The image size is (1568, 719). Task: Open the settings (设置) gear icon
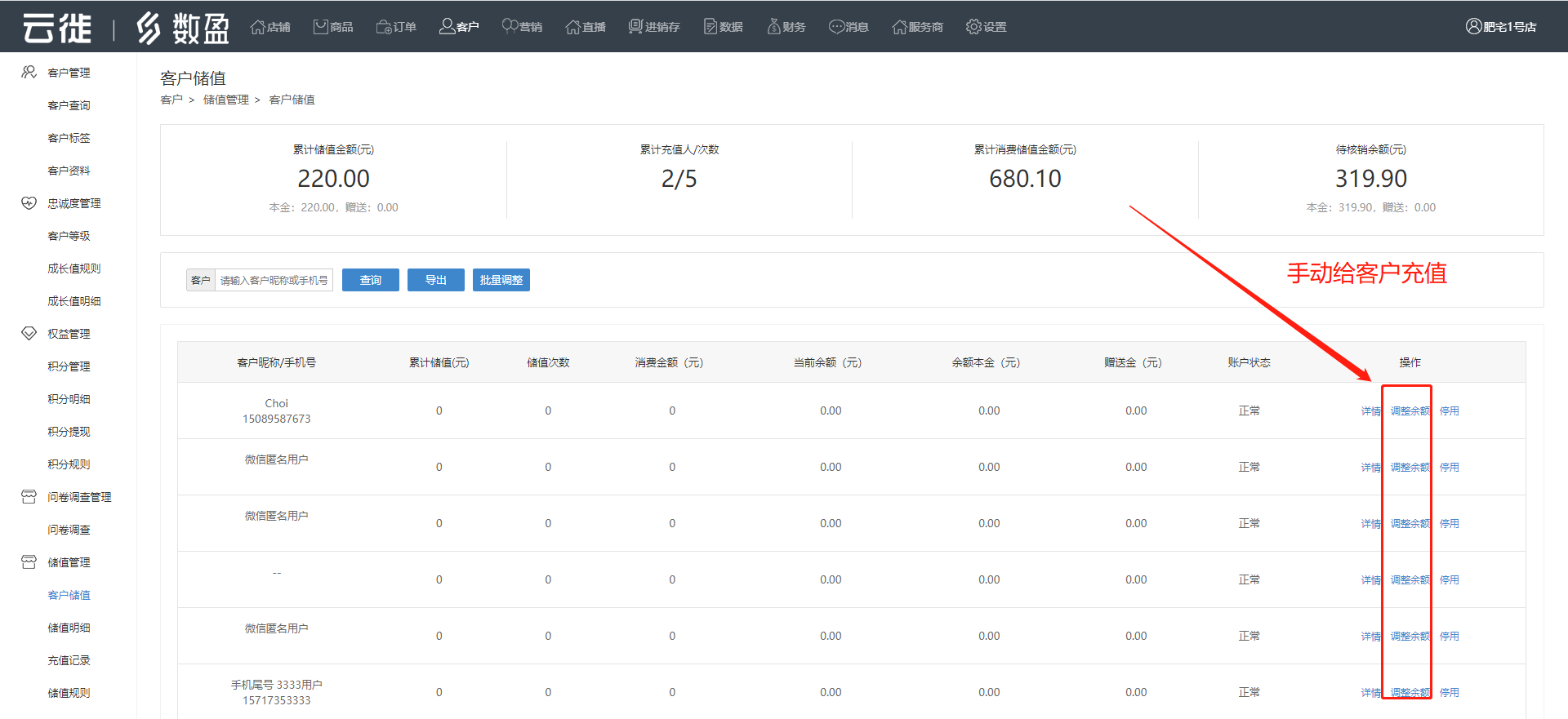click(973, 27)
